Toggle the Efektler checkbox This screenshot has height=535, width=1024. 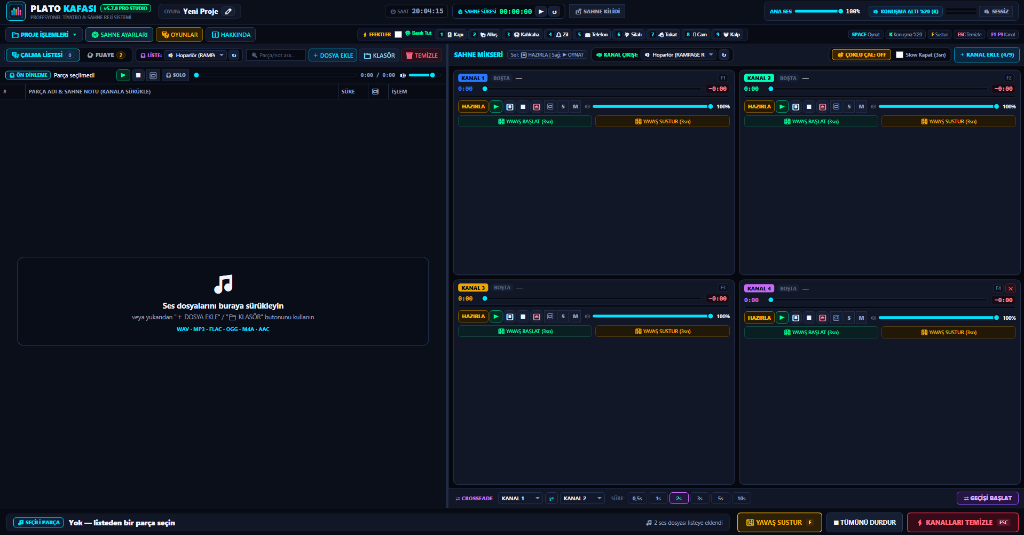(398, 35)
